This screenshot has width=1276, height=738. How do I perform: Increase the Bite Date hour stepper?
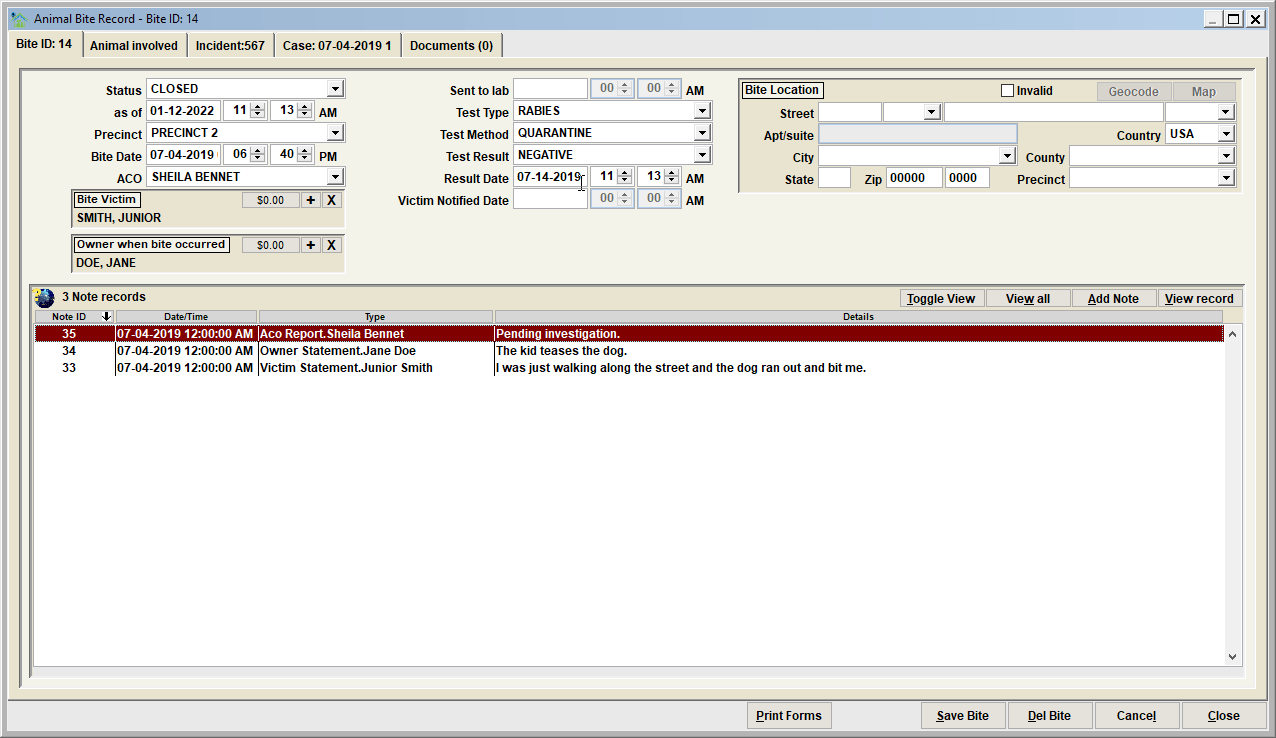[257, 151]
